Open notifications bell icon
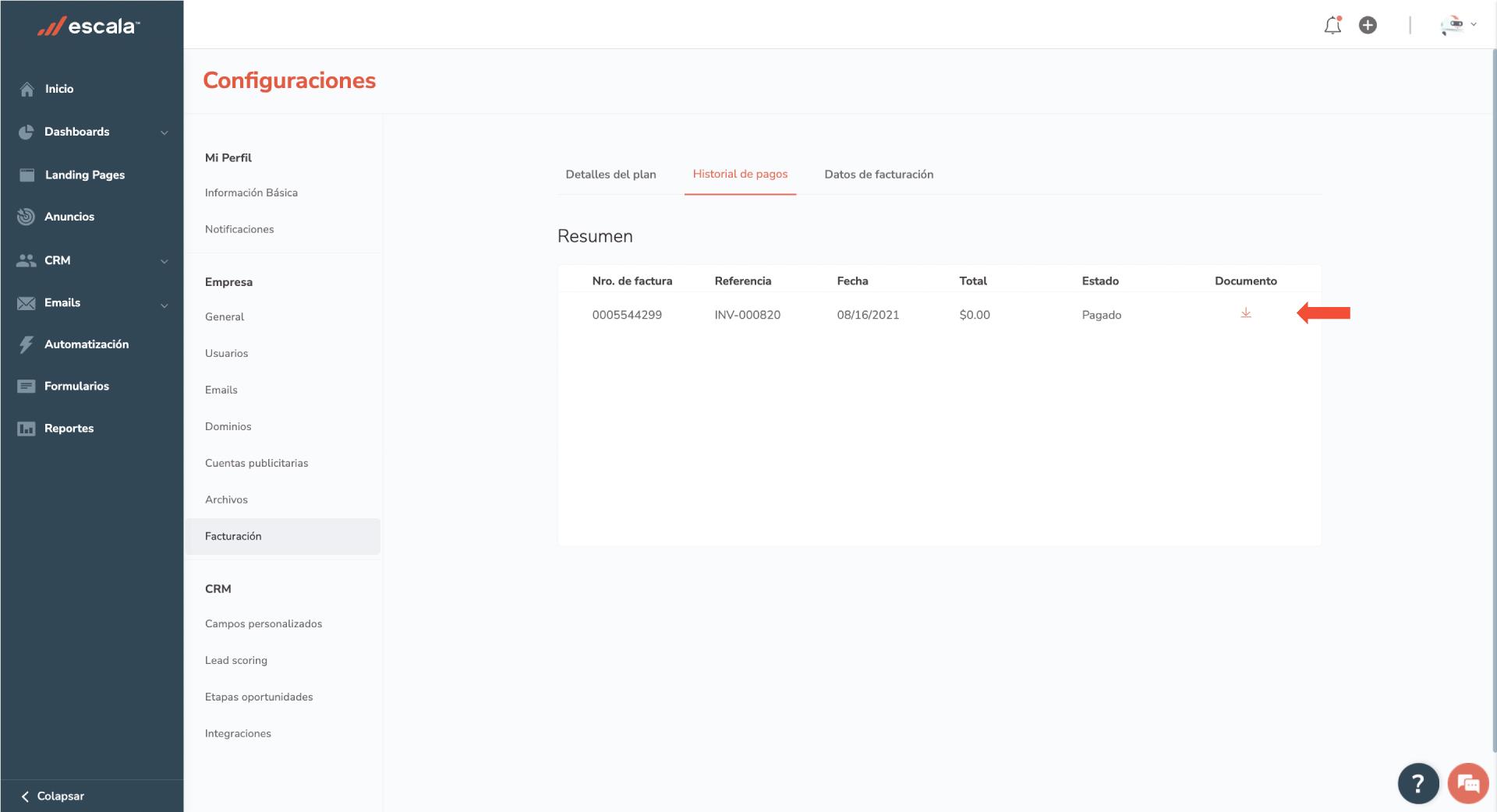This screenshot has height=812, width=1497. [x=1332, y=25]
